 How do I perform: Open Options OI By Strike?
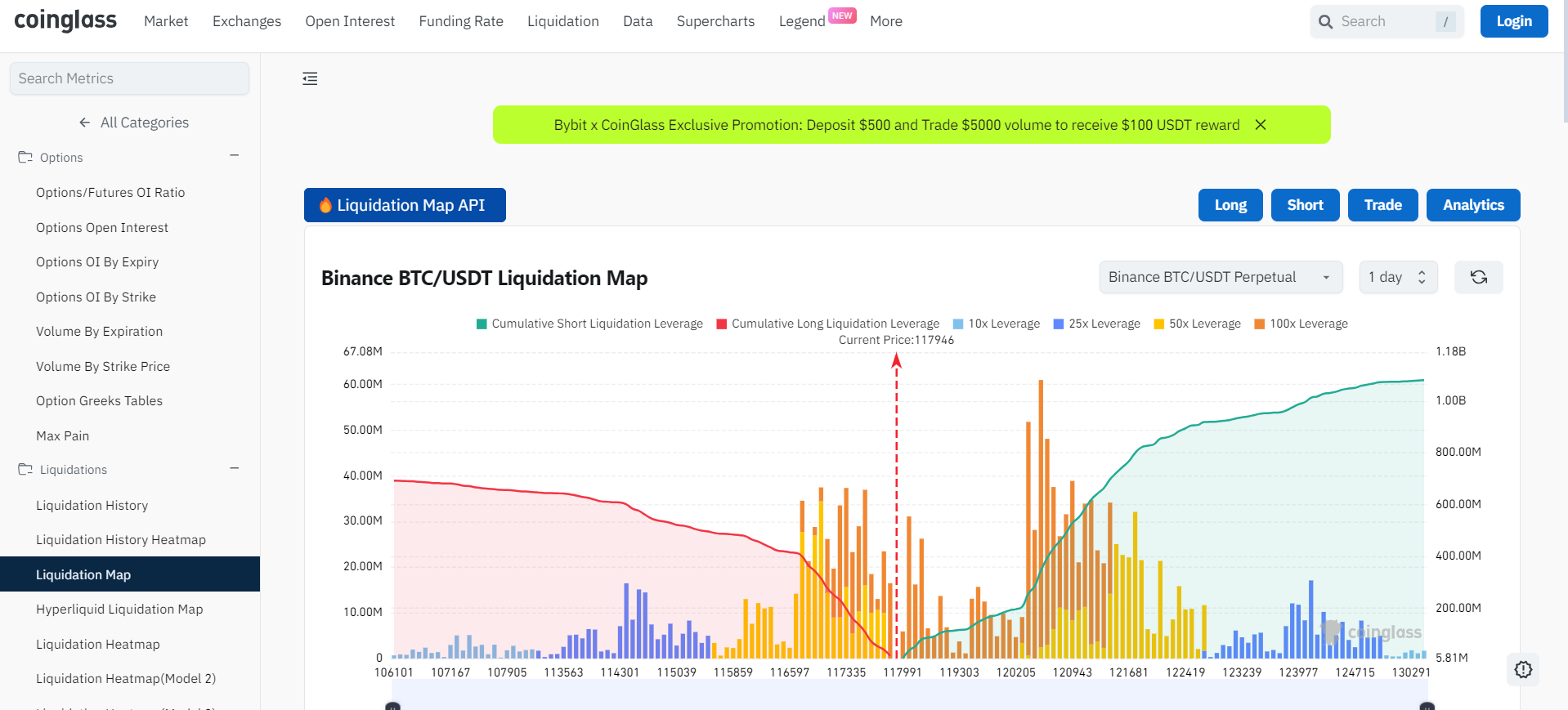click(96, 297)
